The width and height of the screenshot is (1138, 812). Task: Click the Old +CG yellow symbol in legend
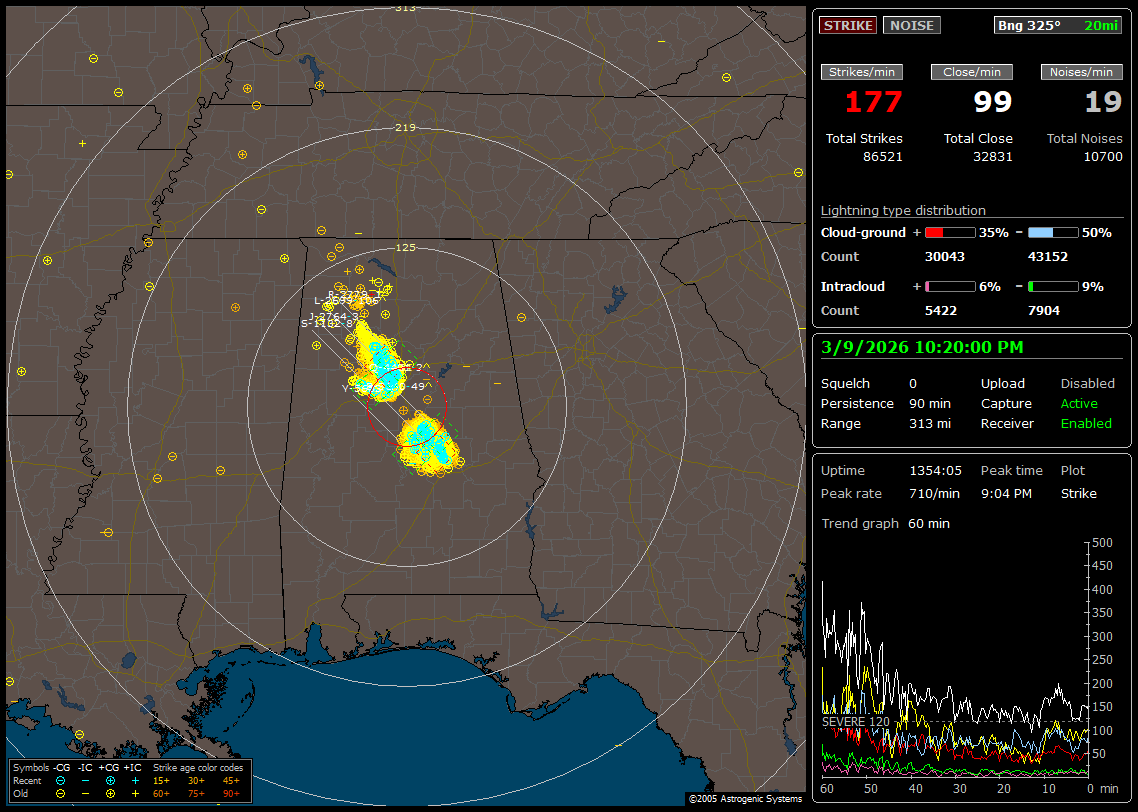pos(110,793)
